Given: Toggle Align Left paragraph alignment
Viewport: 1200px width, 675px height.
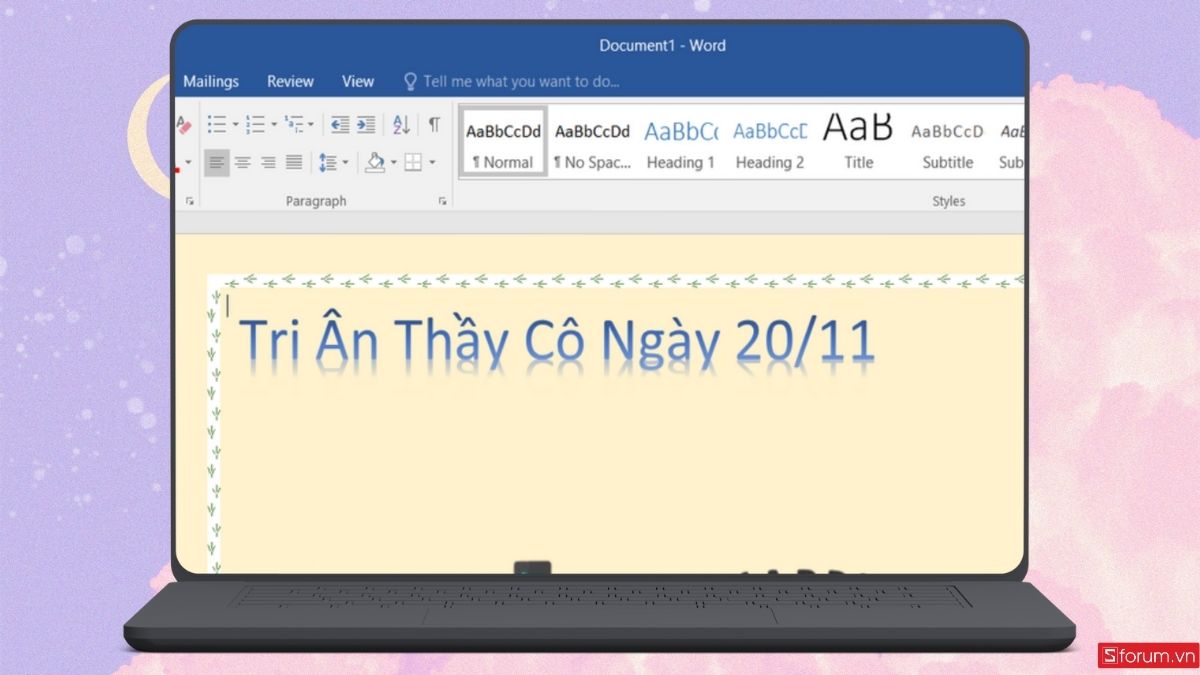Looking at the screenshot, I should pos(216,162).
